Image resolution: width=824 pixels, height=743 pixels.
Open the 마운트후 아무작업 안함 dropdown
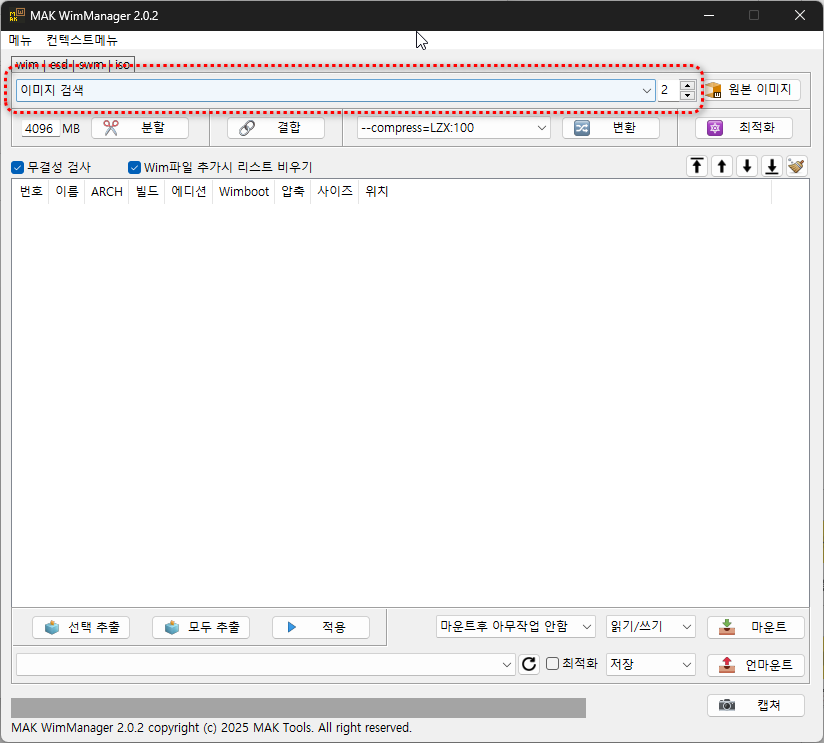(587, 627)
